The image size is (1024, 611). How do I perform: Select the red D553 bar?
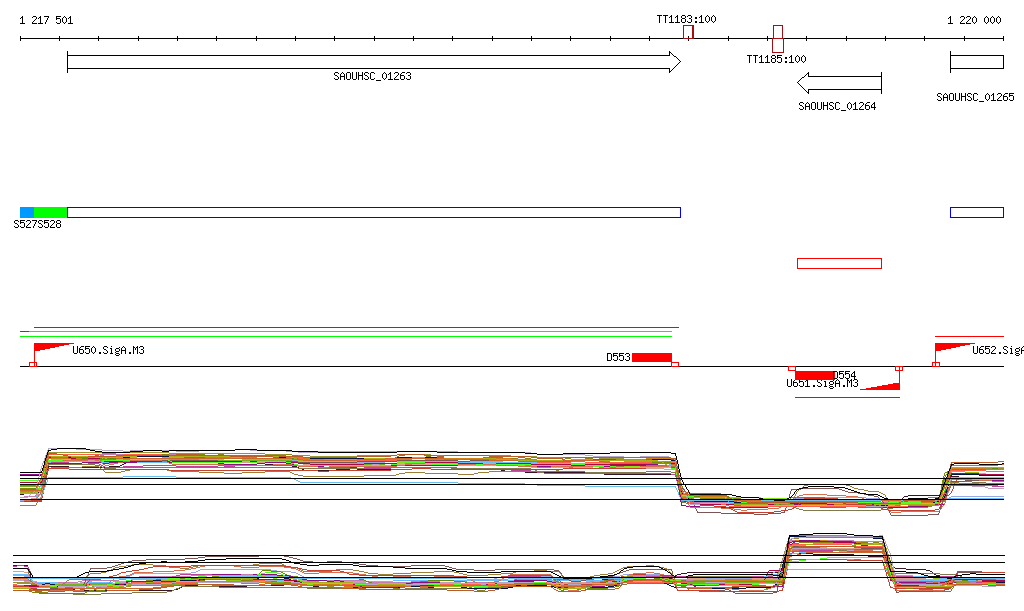pyautogui.click(x=651, y=357)
